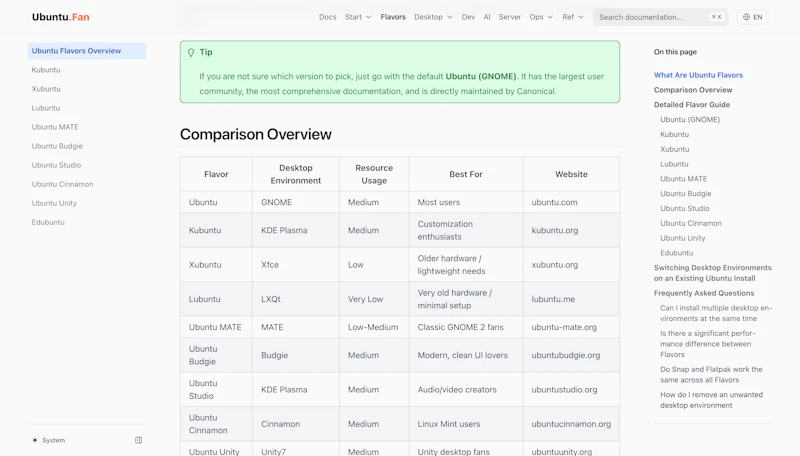Viewport: 800px width, 456px height.
Task: Collapse the sidebar with panel icon
Action: (x=138, y=440)
